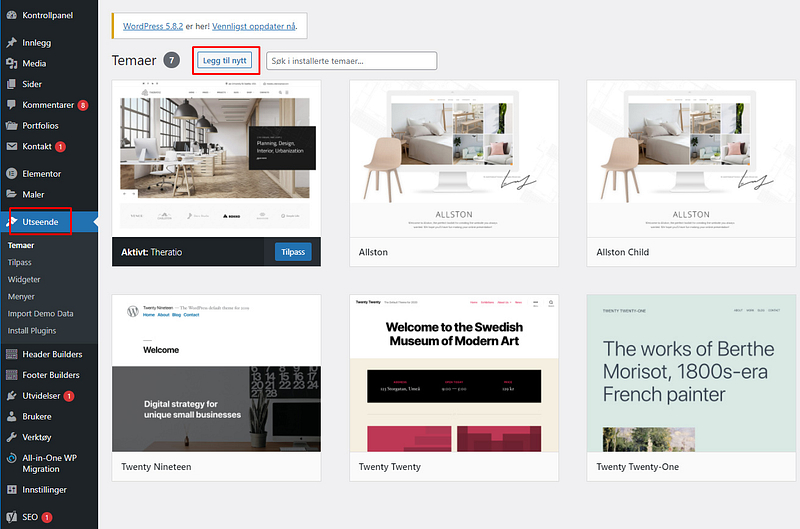Open the Utseende menu label
The height and width of the screenshot is (529, 800).
tap(40, 222)
